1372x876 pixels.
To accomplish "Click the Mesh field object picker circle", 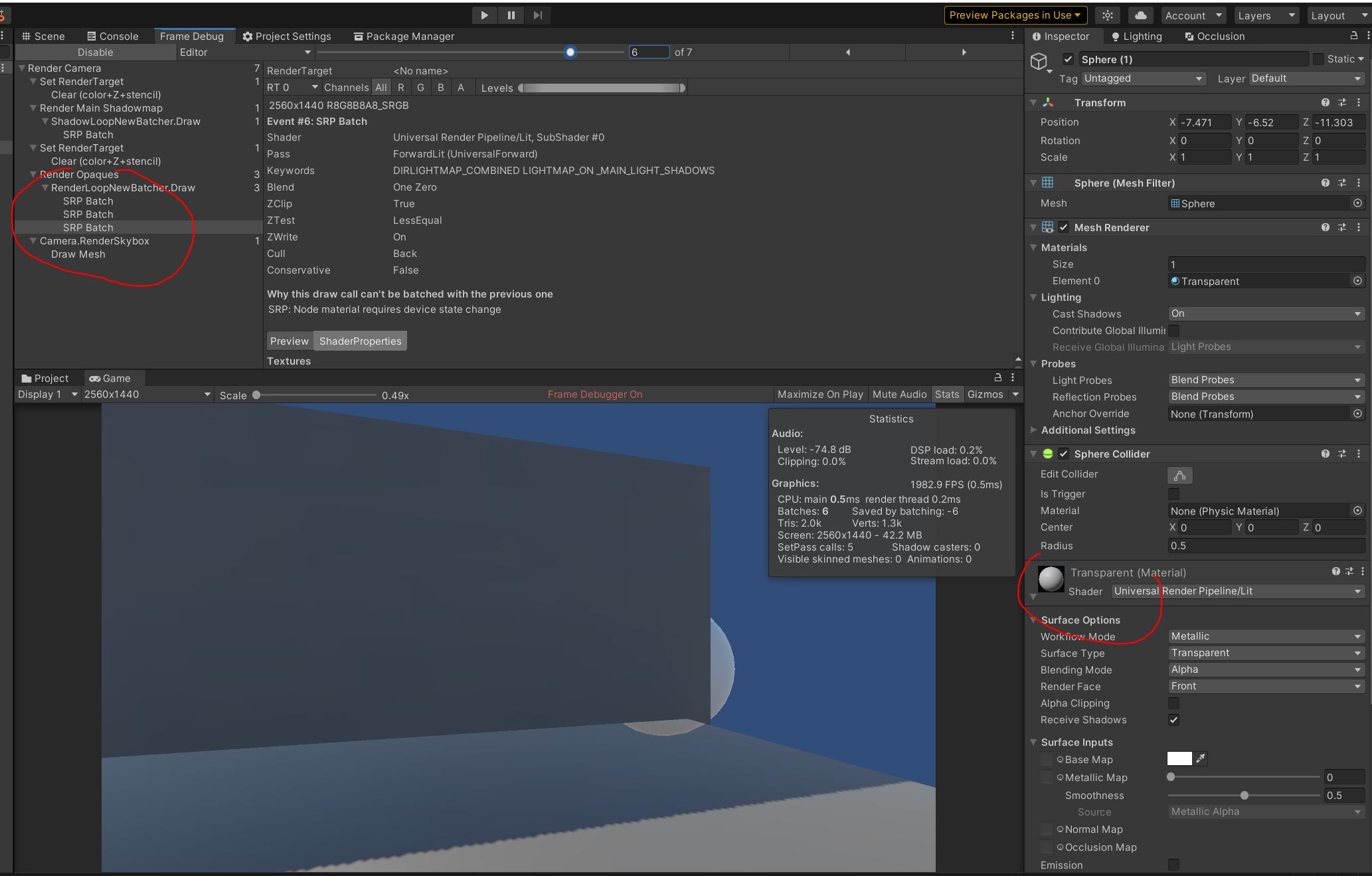I will pos(1357,203).
